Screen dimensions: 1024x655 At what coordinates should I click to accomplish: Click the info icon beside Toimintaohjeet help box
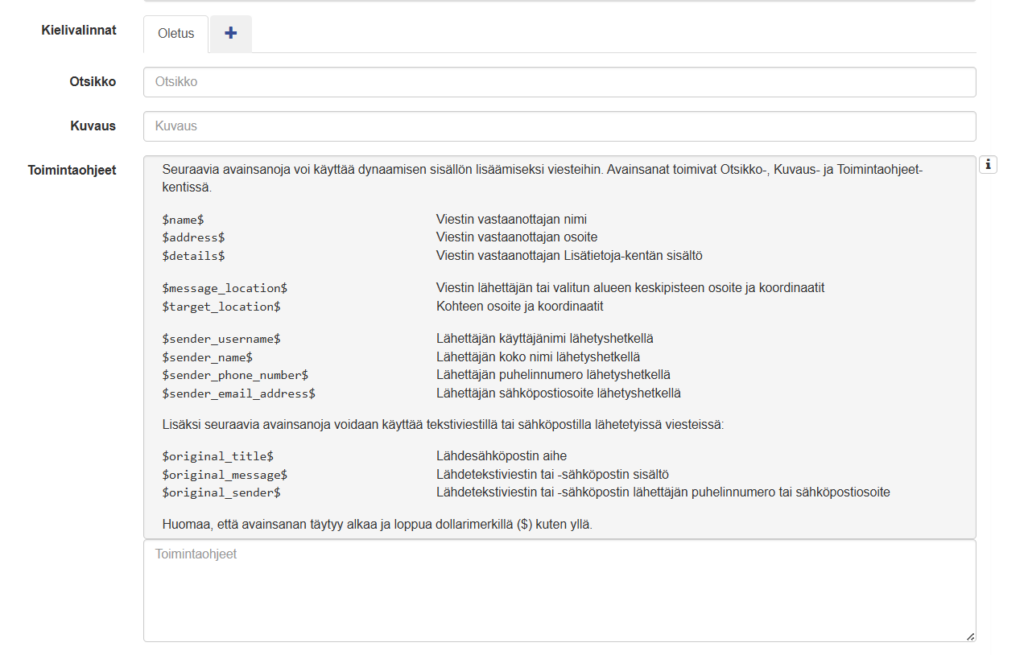(988, 165)
